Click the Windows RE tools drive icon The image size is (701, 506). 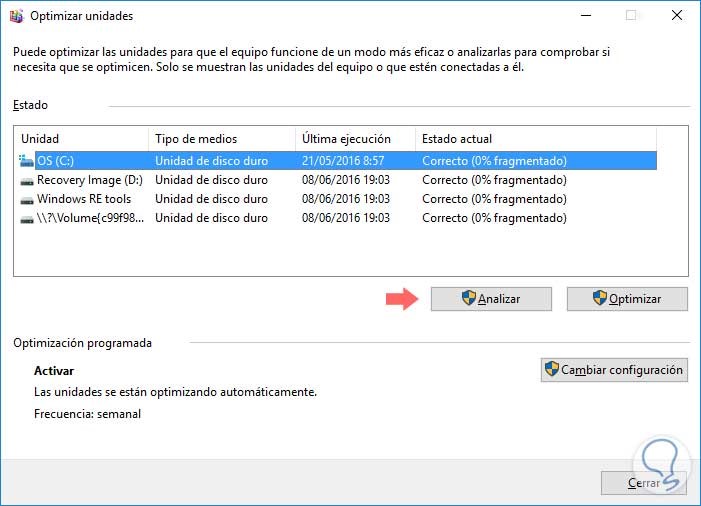coord(26,199)
